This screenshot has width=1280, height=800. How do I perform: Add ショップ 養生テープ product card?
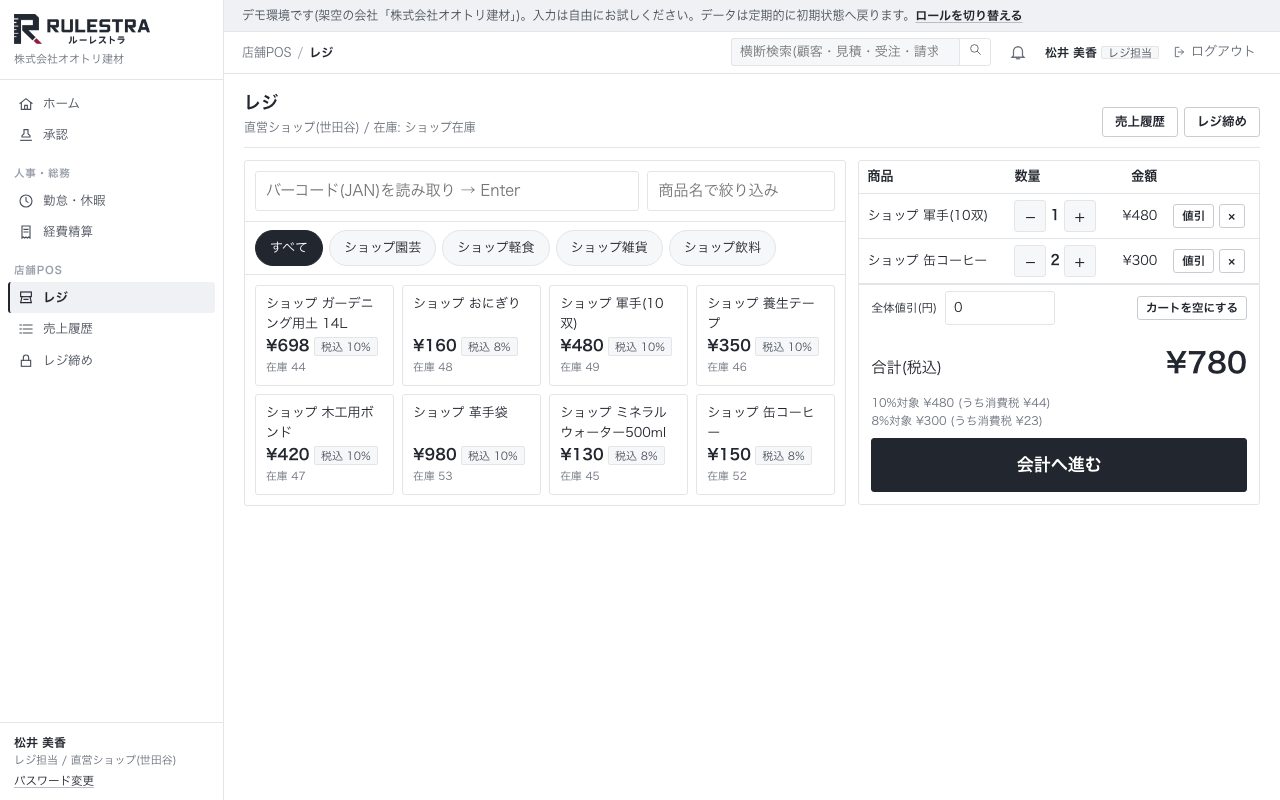pos(766,335)
